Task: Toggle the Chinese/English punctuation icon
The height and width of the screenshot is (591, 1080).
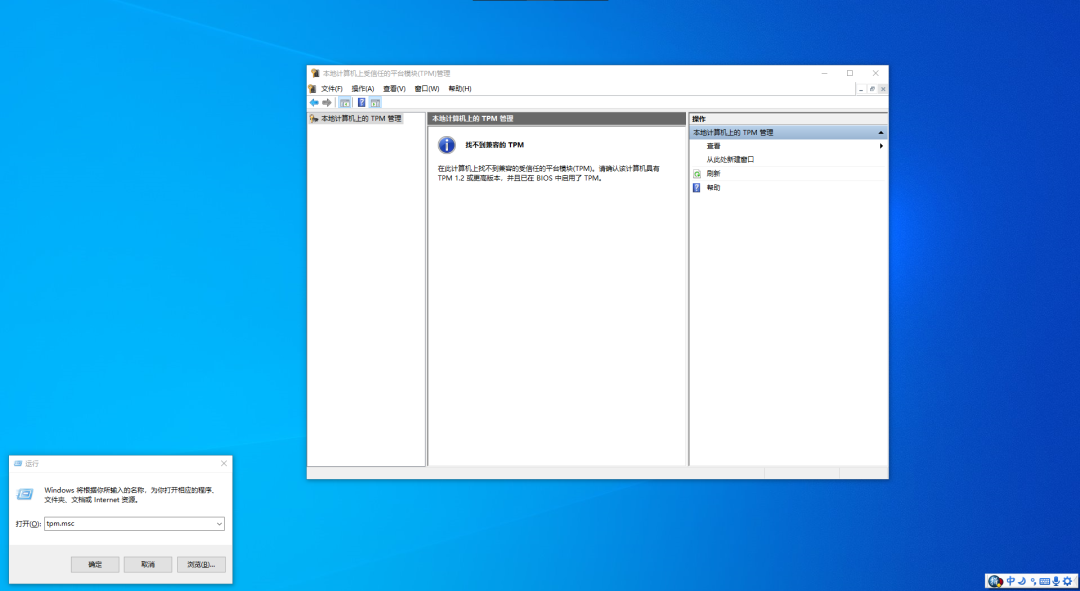Action: [x=1033, y=581]
